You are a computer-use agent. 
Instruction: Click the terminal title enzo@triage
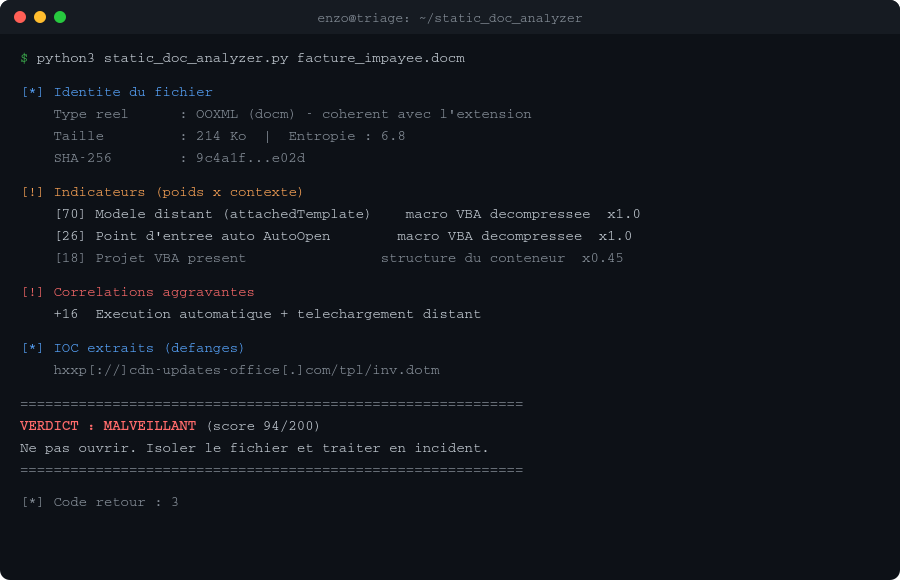coord(449,18)
